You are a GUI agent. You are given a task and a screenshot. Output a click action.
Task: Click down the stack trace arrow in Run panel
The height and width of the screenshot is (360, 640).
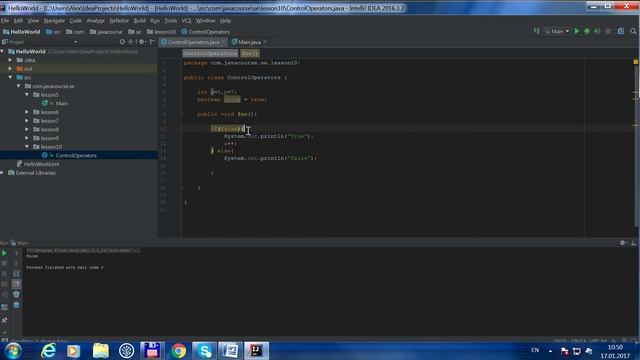tap(16, 264)
